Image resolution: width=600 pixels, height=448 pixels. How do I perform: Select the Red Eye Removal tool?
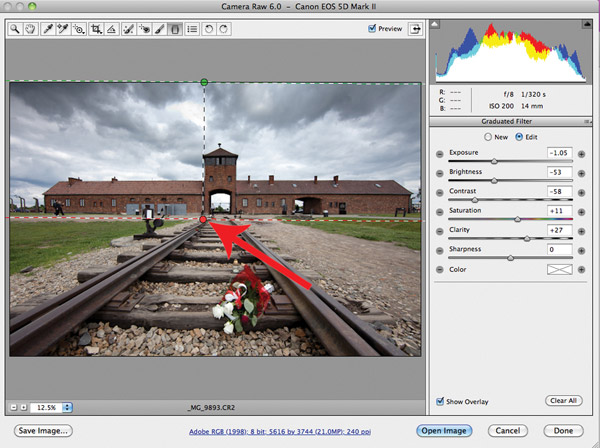[x=144, y=29]
